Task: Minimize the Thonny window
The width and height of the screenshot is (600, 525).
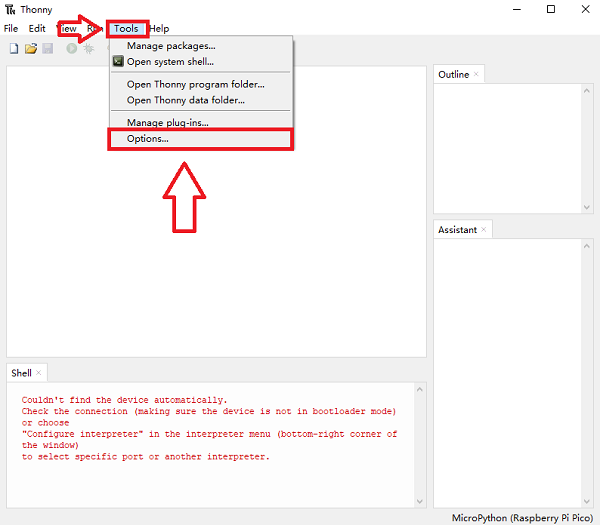Action: pos(517,10)
